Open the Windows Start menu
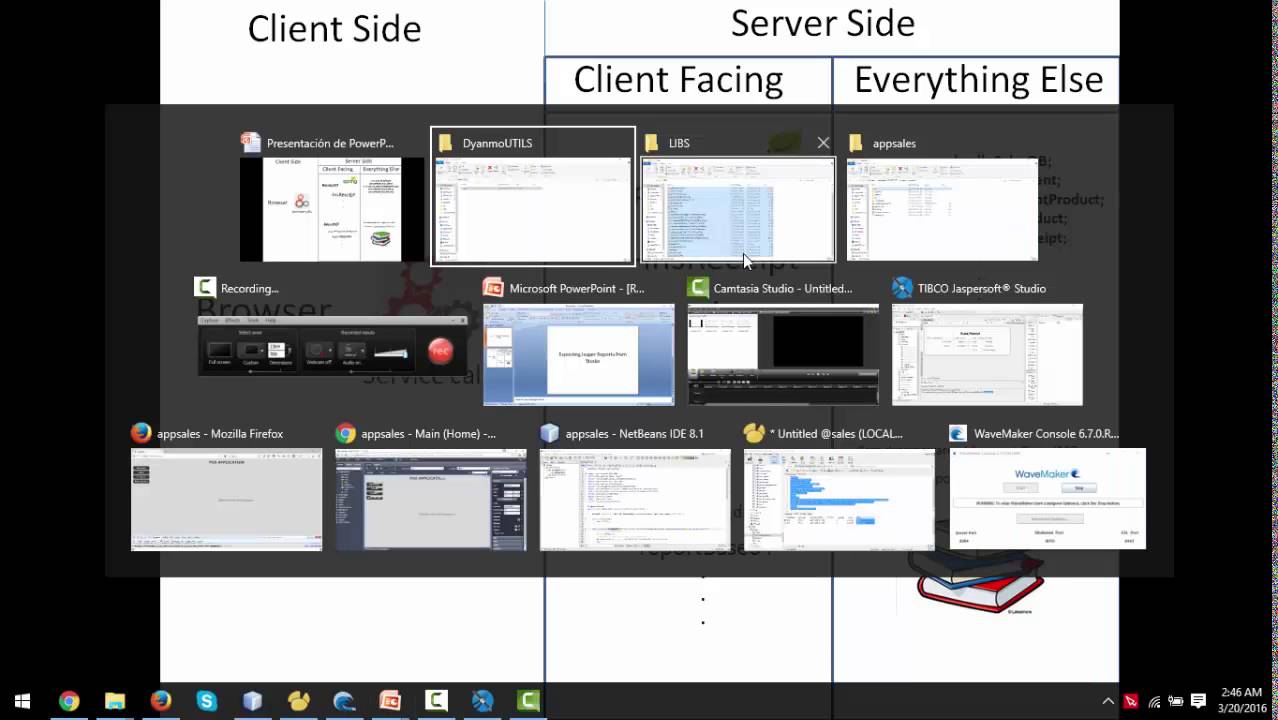The width and height of the screenshot is (1278, 720). click(x=22, y=701)
